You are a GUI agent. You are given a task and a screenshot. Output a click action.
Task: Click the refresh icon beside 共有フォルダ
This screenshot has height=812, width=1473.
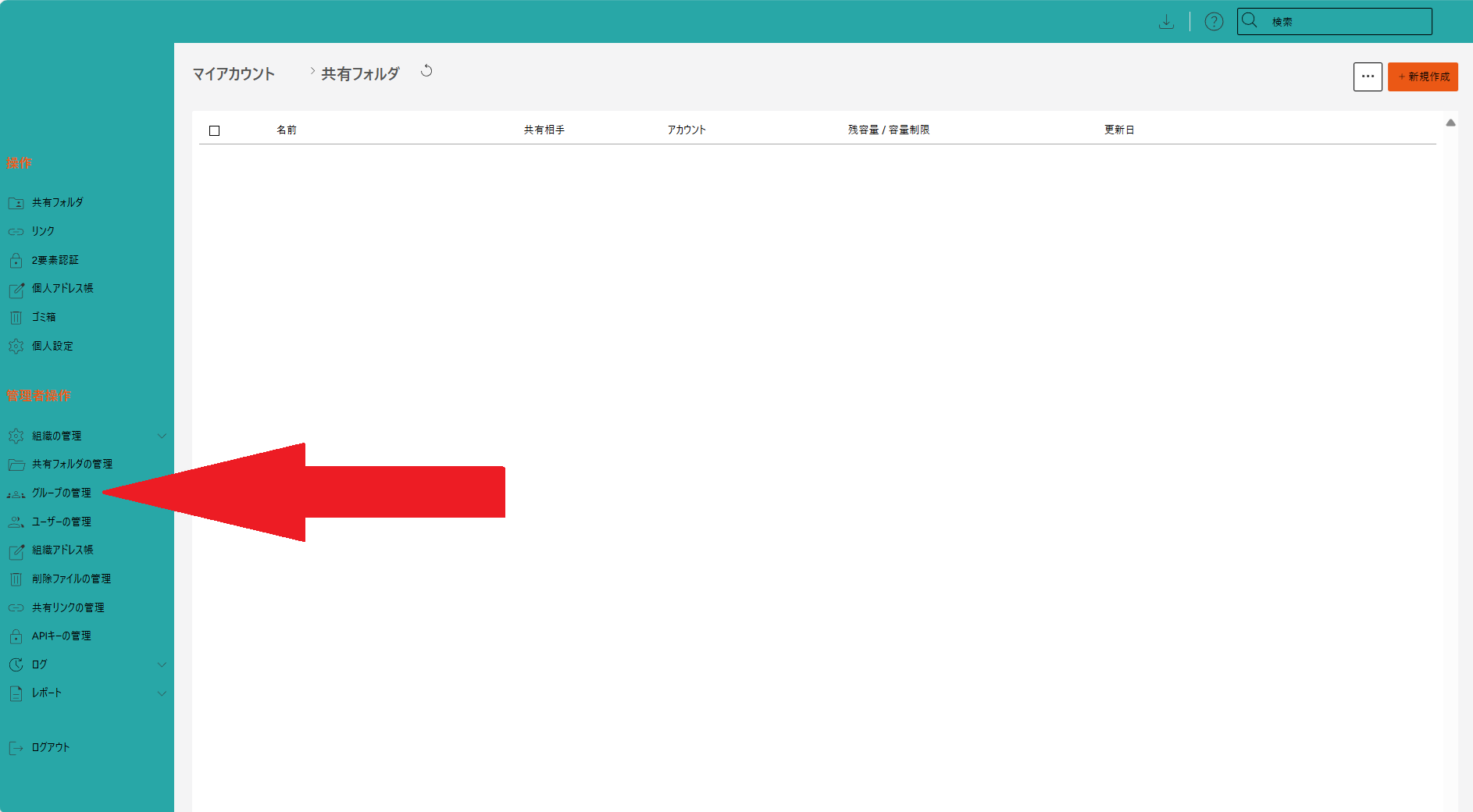426,71
